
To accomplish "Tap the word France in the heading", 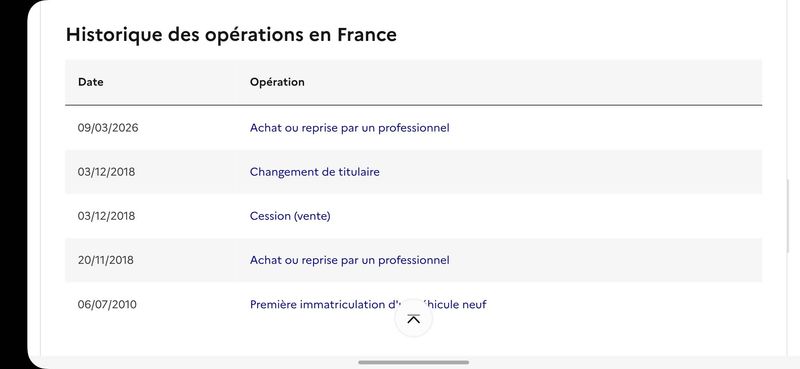I will (x=367, y=35).
